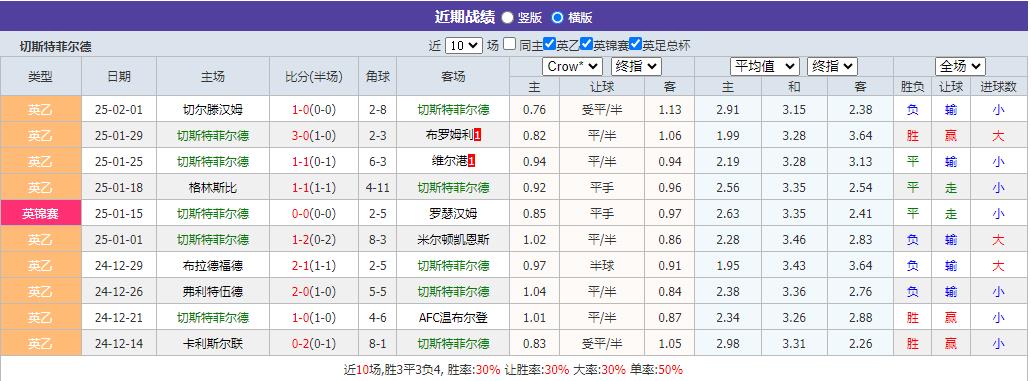
Task: Click the 英乙 type cell on 24-12-14
Action: click(40, 343)
